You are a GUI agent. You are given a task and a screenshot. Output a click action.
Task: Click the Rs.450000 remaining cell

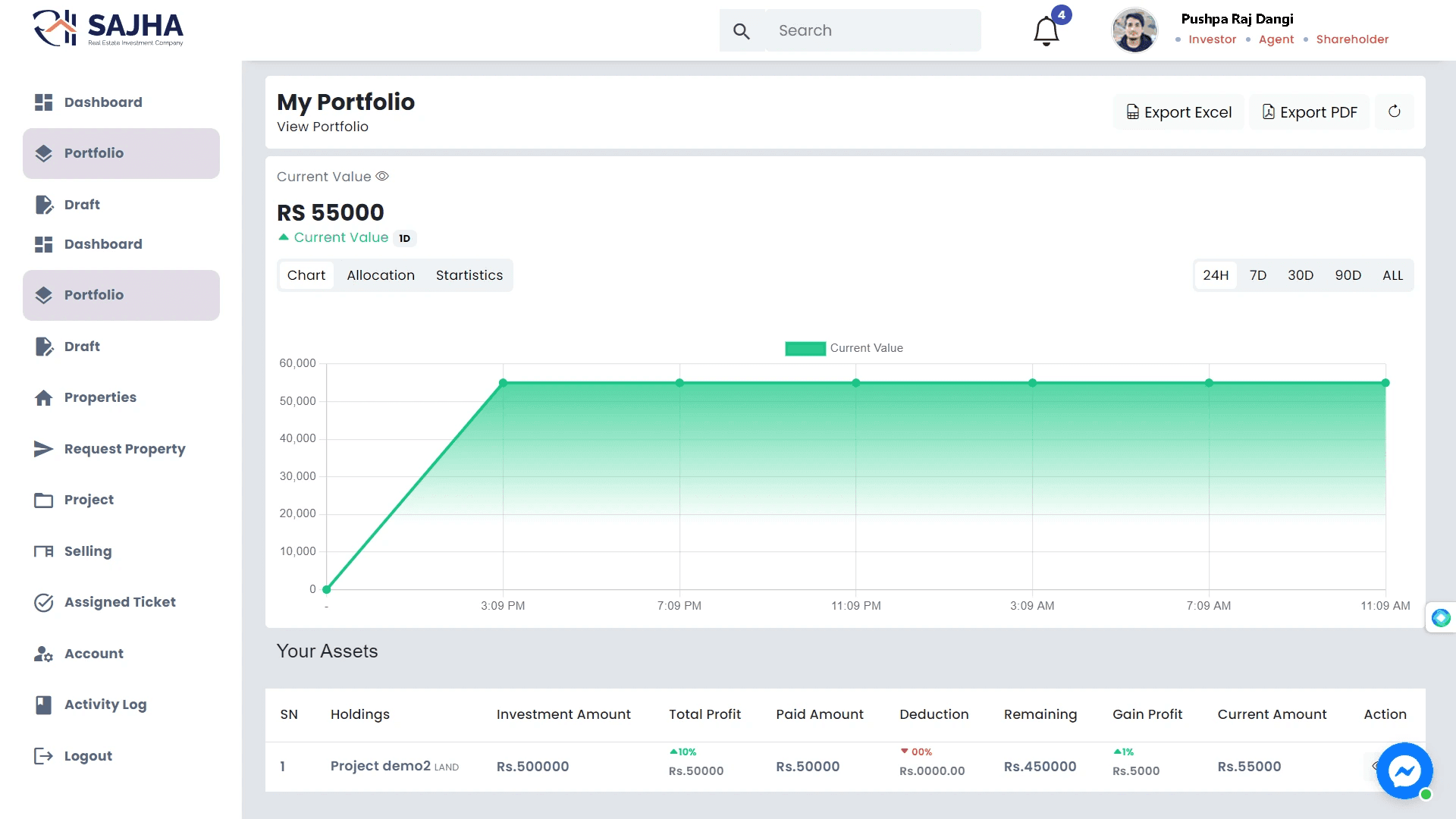click(x=1040, y=767)
